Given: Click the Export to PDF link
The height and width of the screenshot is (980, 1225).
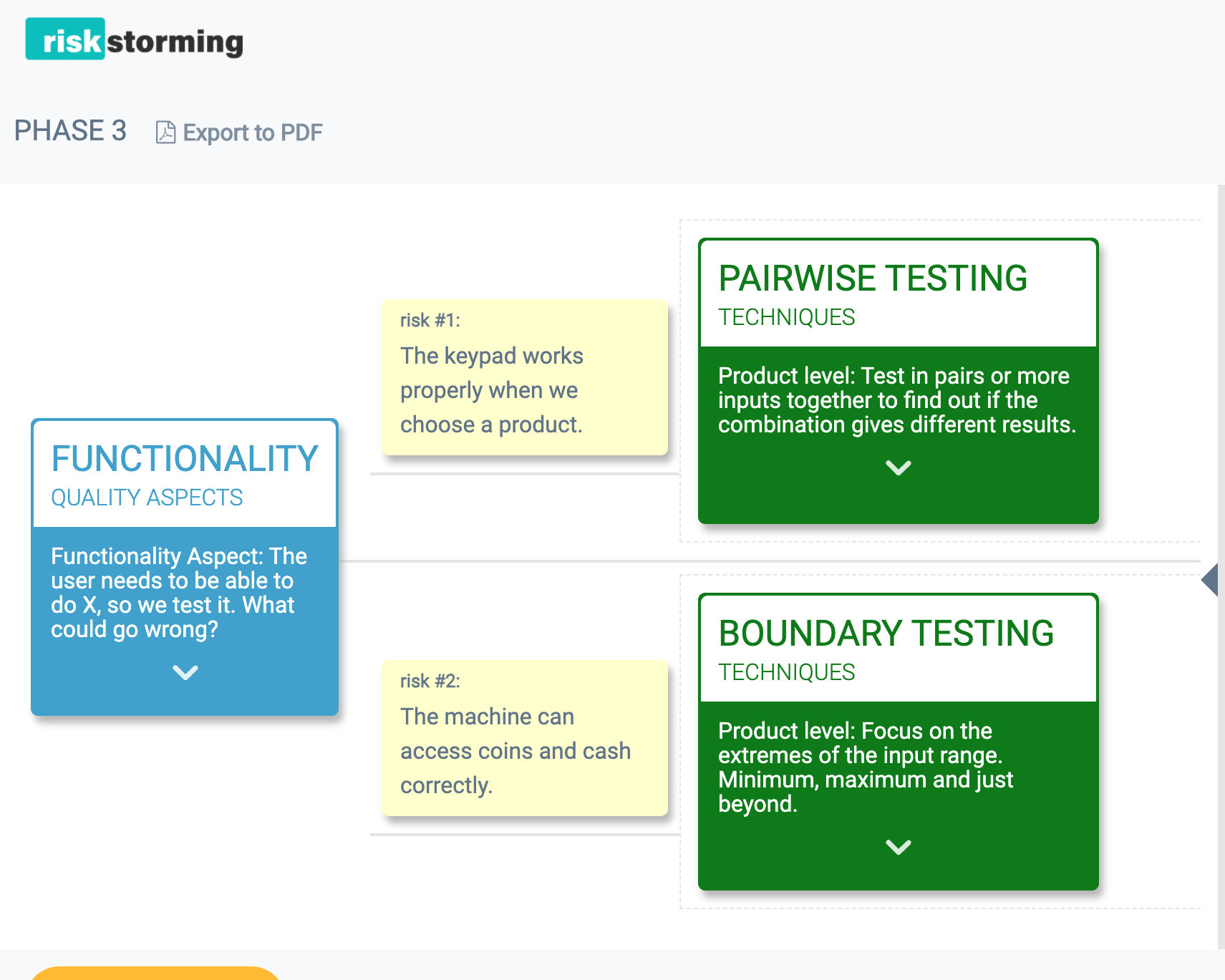Looking at the screenshot, I should pyautogui.click(x=252, y=132).
